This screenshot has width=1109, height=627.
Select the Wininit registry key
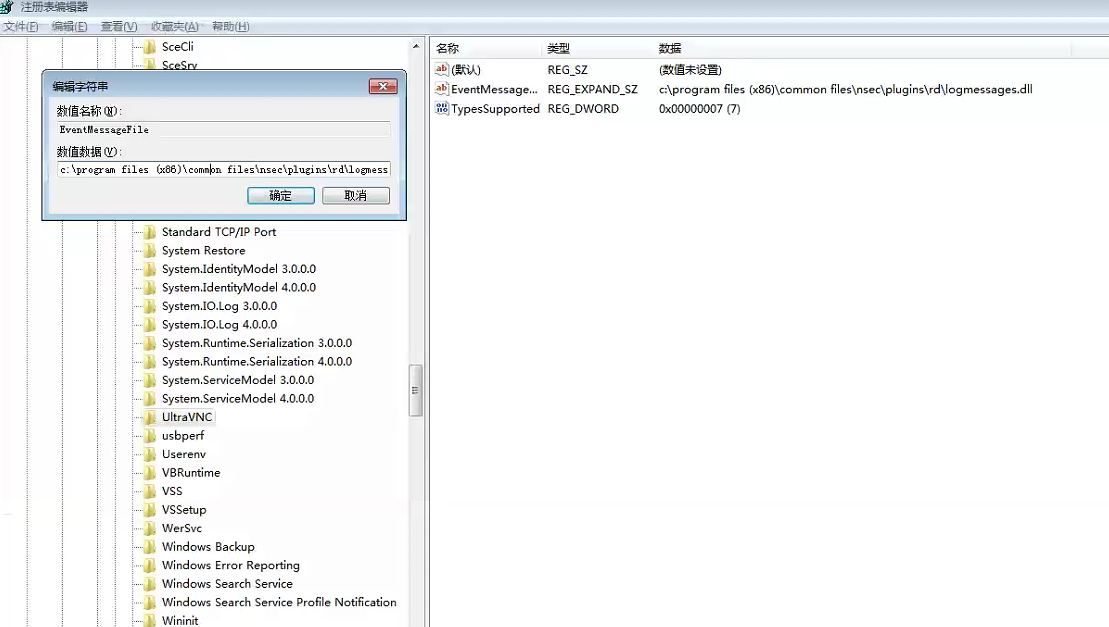tap(180, 621)
